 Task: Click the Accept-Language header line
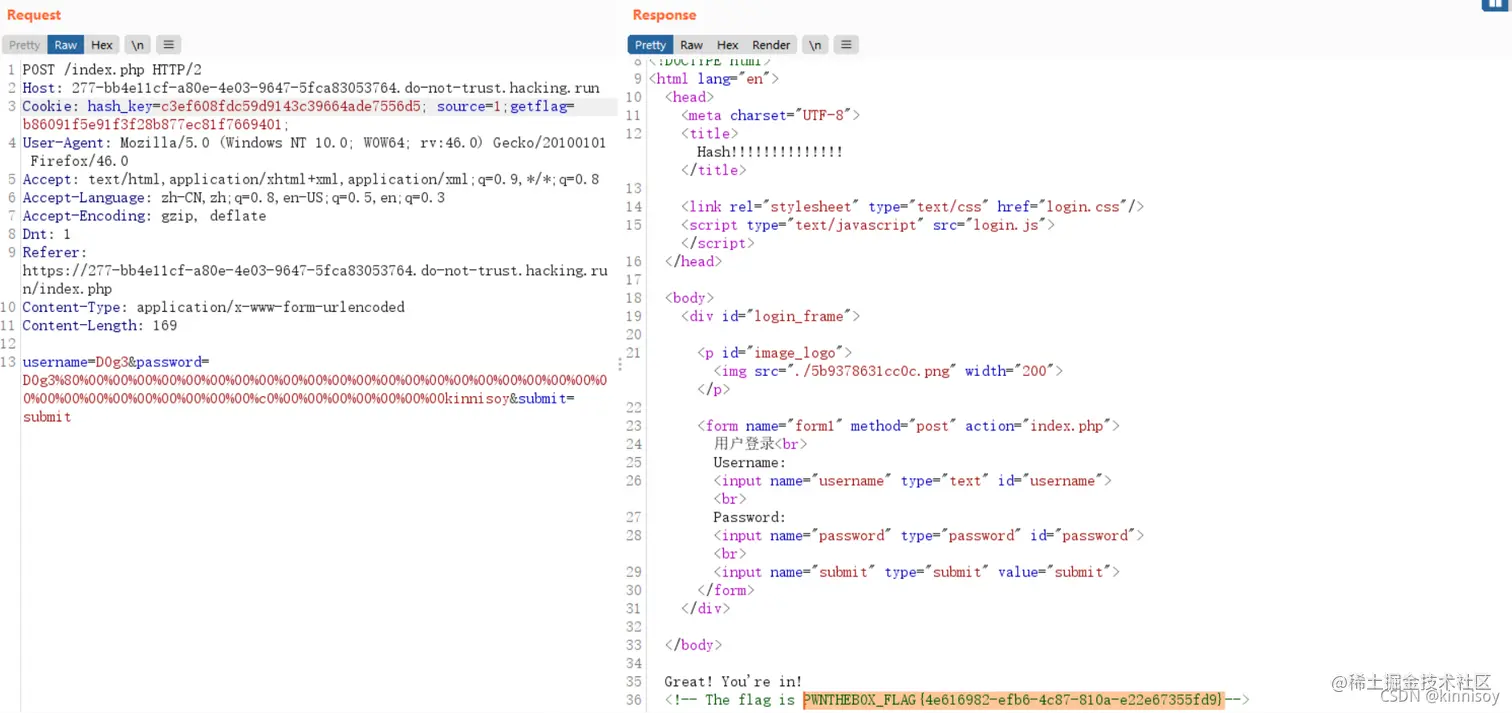point(234,198)
